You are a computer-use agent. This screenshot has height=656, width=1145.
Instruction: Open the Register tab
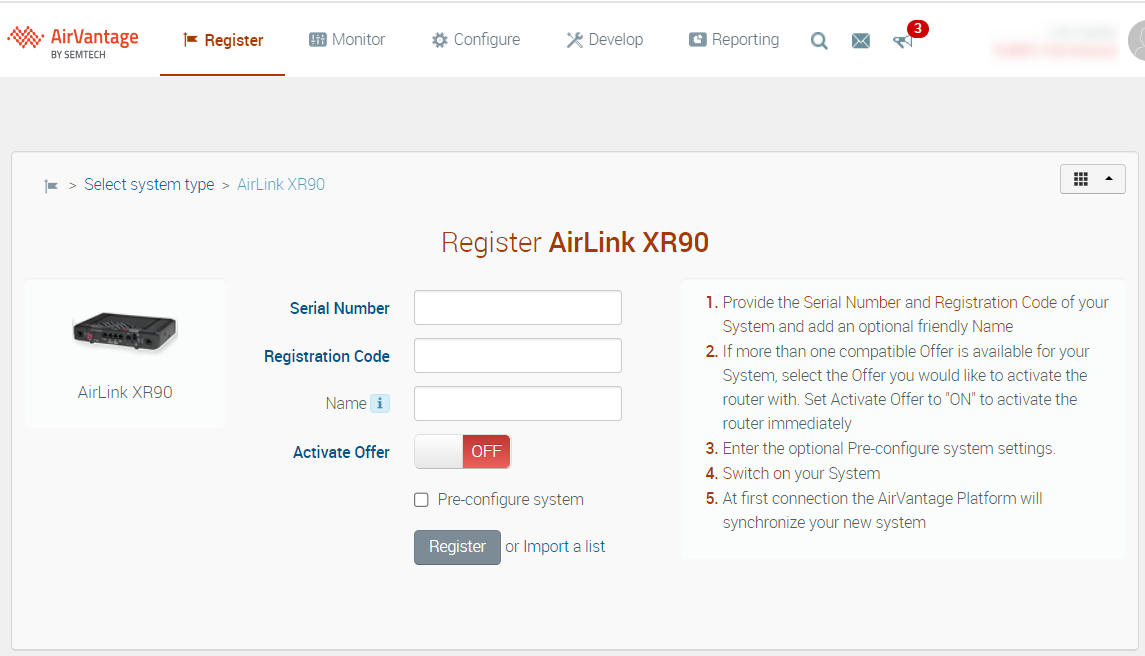point(223,41)
